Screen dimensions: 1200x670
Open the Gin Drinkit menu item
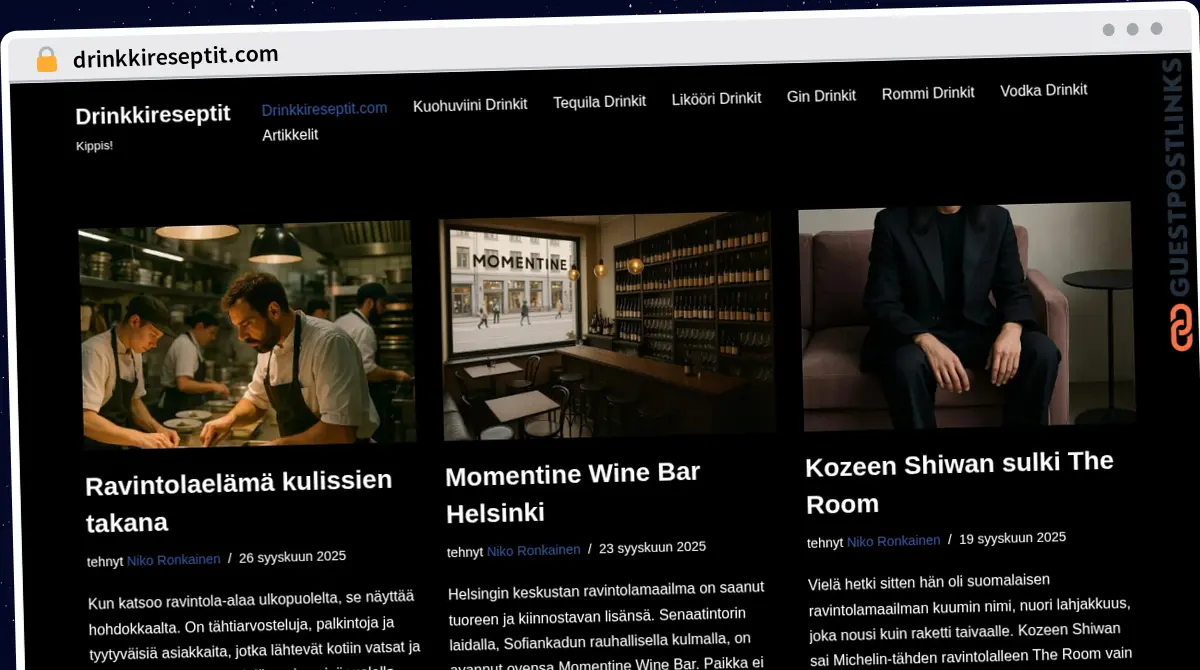(x=821, y=96)
